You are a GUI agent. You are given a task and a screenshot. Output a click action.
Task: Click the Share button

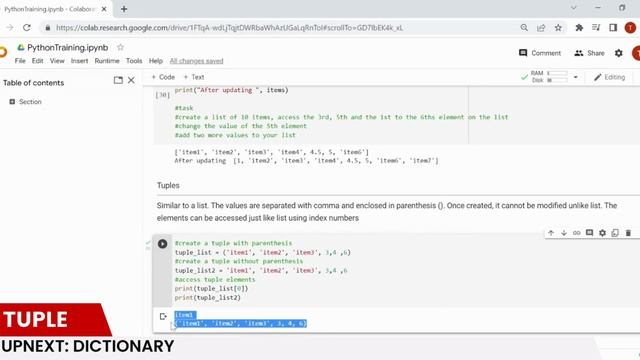[x=589, y=53]
